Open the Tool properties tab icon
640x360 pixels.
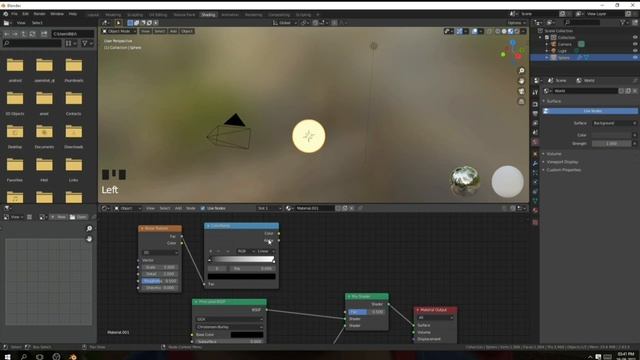click(x=535, y=93)
